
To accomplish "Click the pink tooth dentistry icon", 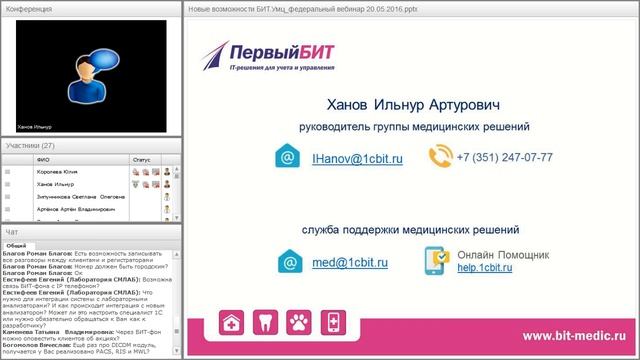I will [265, 322].
